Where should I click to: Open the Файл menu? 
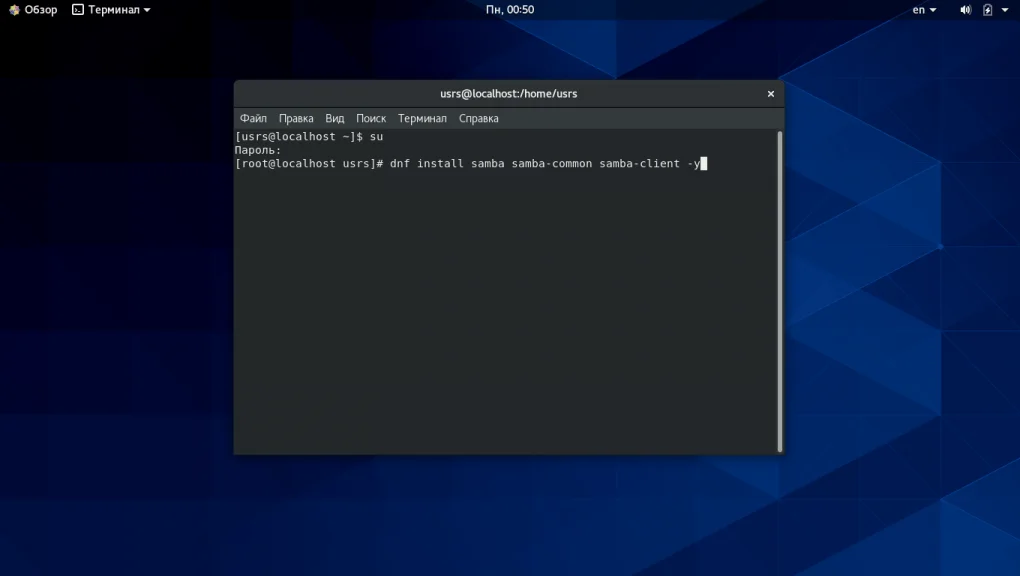click(x=253, y=118)
